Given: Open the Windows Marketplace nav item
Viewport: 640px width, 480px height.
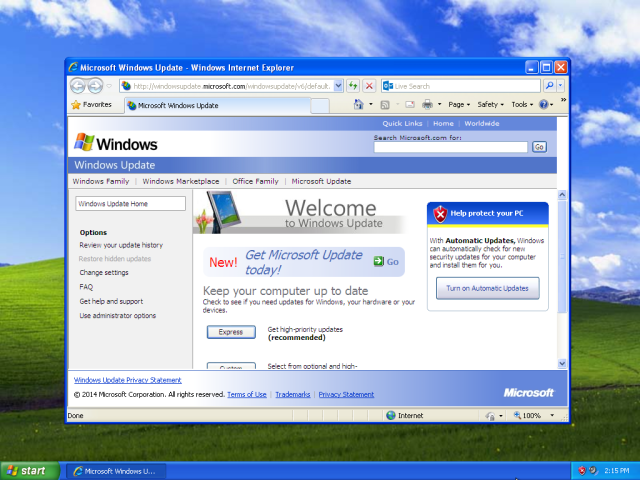Looking at the screenshot, I should pyautogui.click(x=180, y=181).
